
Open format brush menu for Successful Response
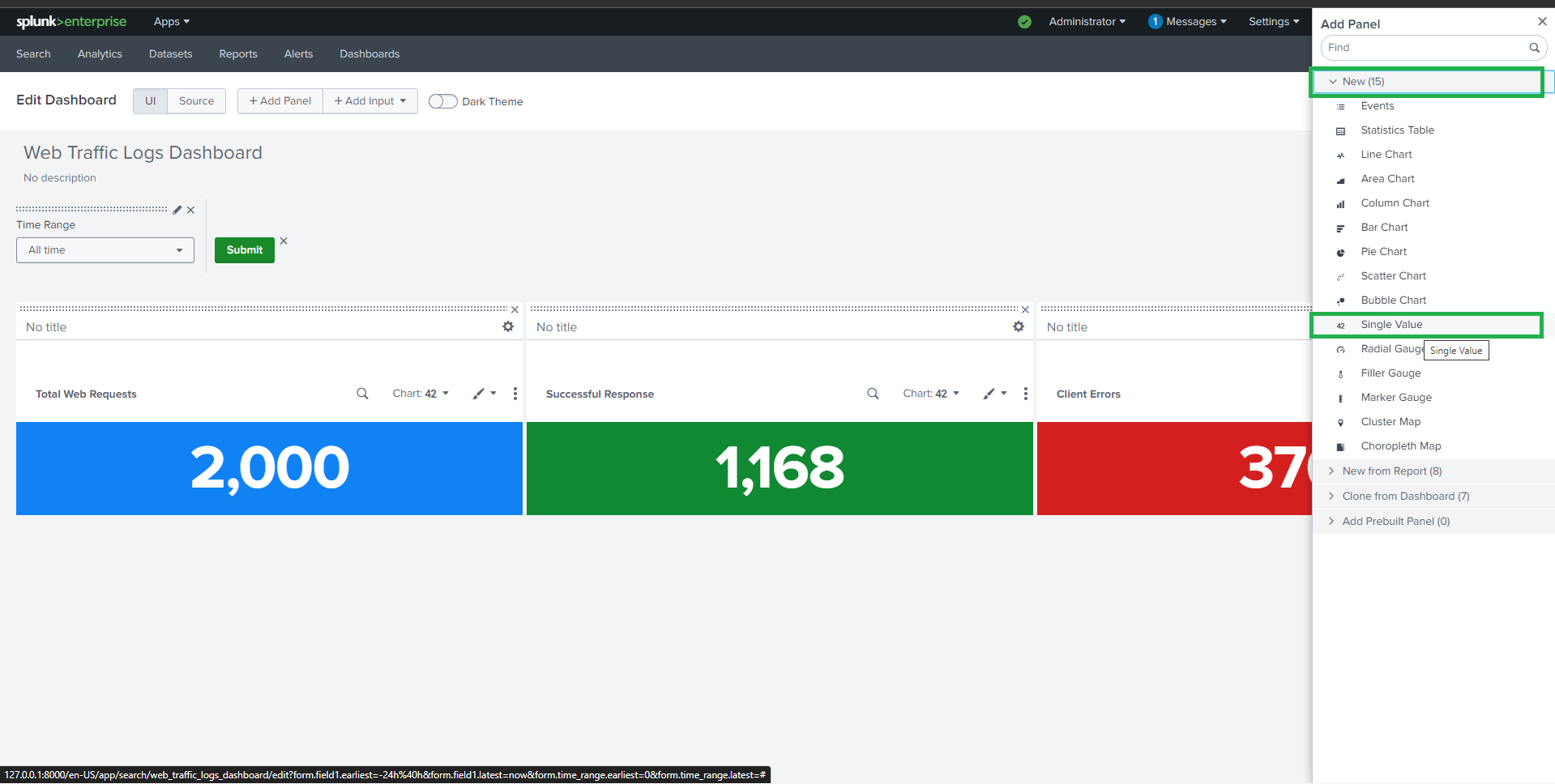coord(995,394)
